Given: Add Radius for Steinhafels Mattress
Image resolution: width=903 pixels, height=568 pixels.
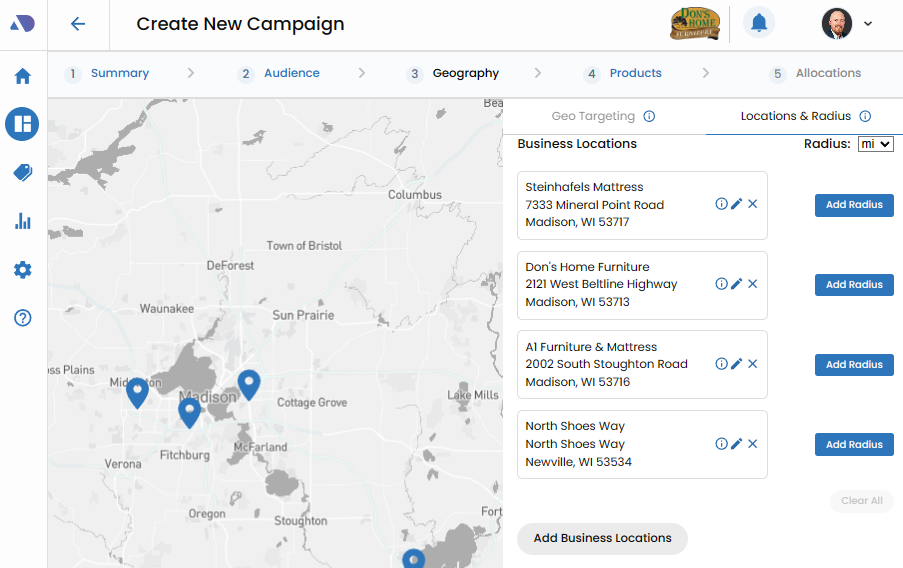Looking at the screenshot, I should pos(854,205).
